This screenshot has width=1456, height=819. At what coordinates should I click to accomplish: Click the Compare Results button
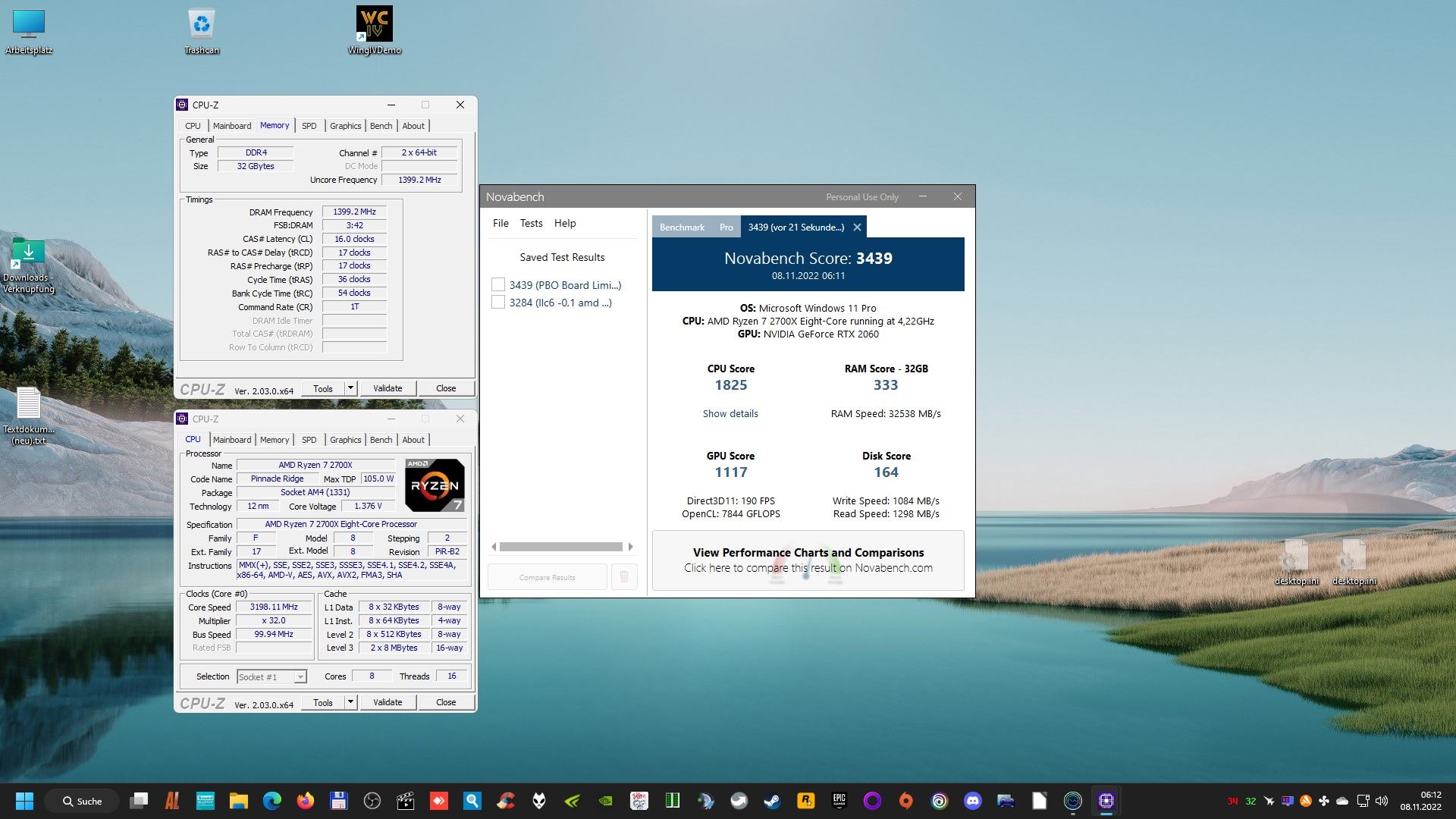pyautogui.click(x=547, y=577)
